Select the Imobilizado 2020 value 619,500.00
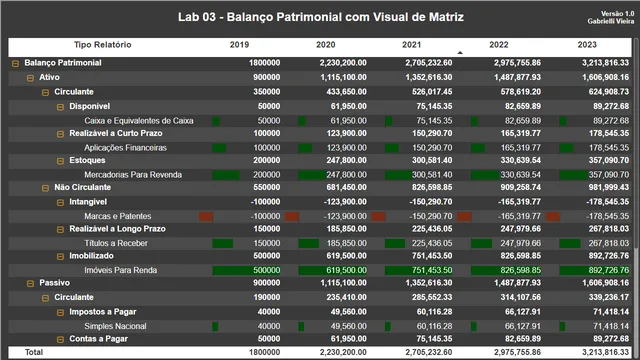 tap(346, 256)
